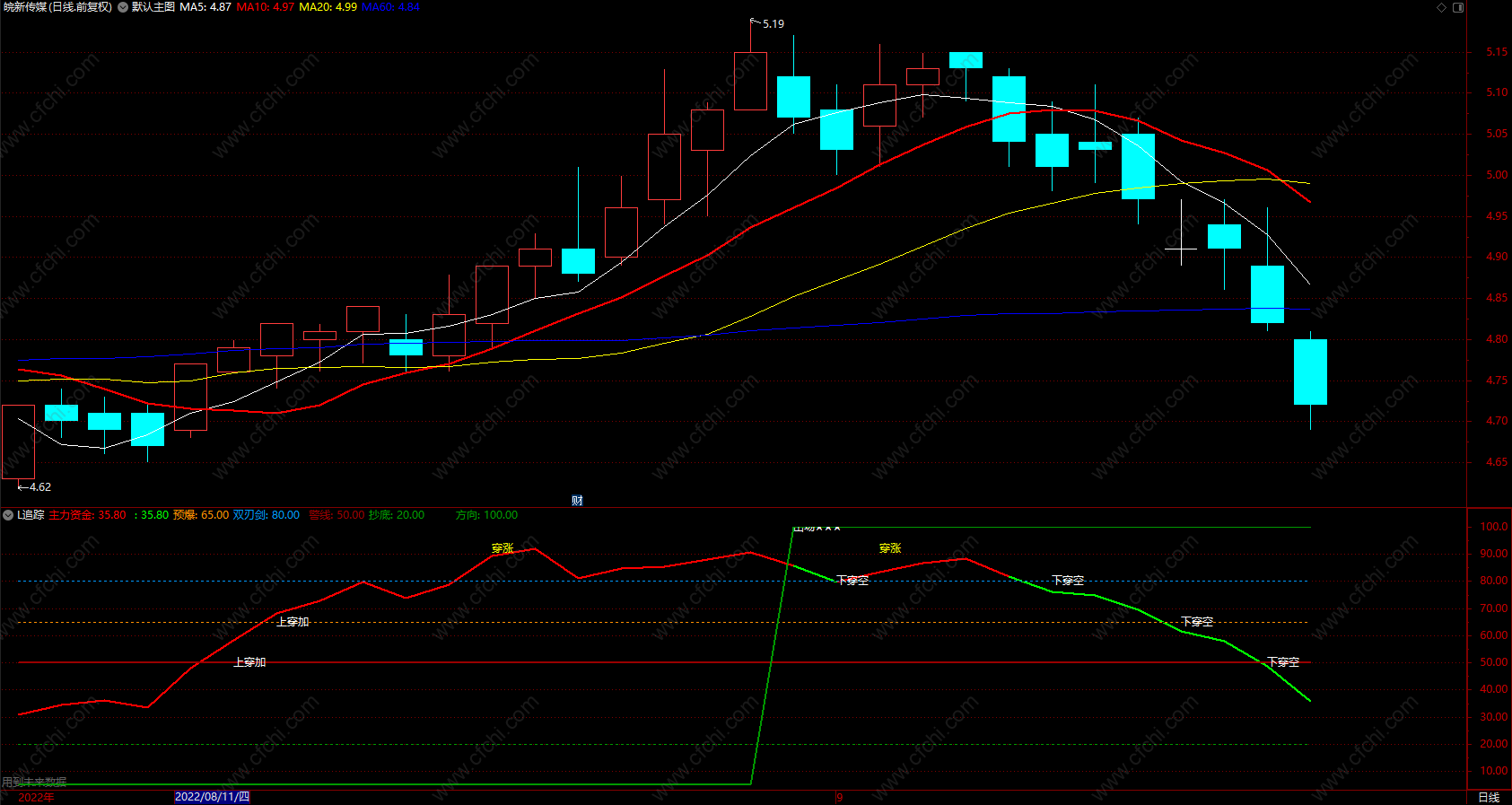Click the 上穿加 label on the 50 line

coord(249,662)
